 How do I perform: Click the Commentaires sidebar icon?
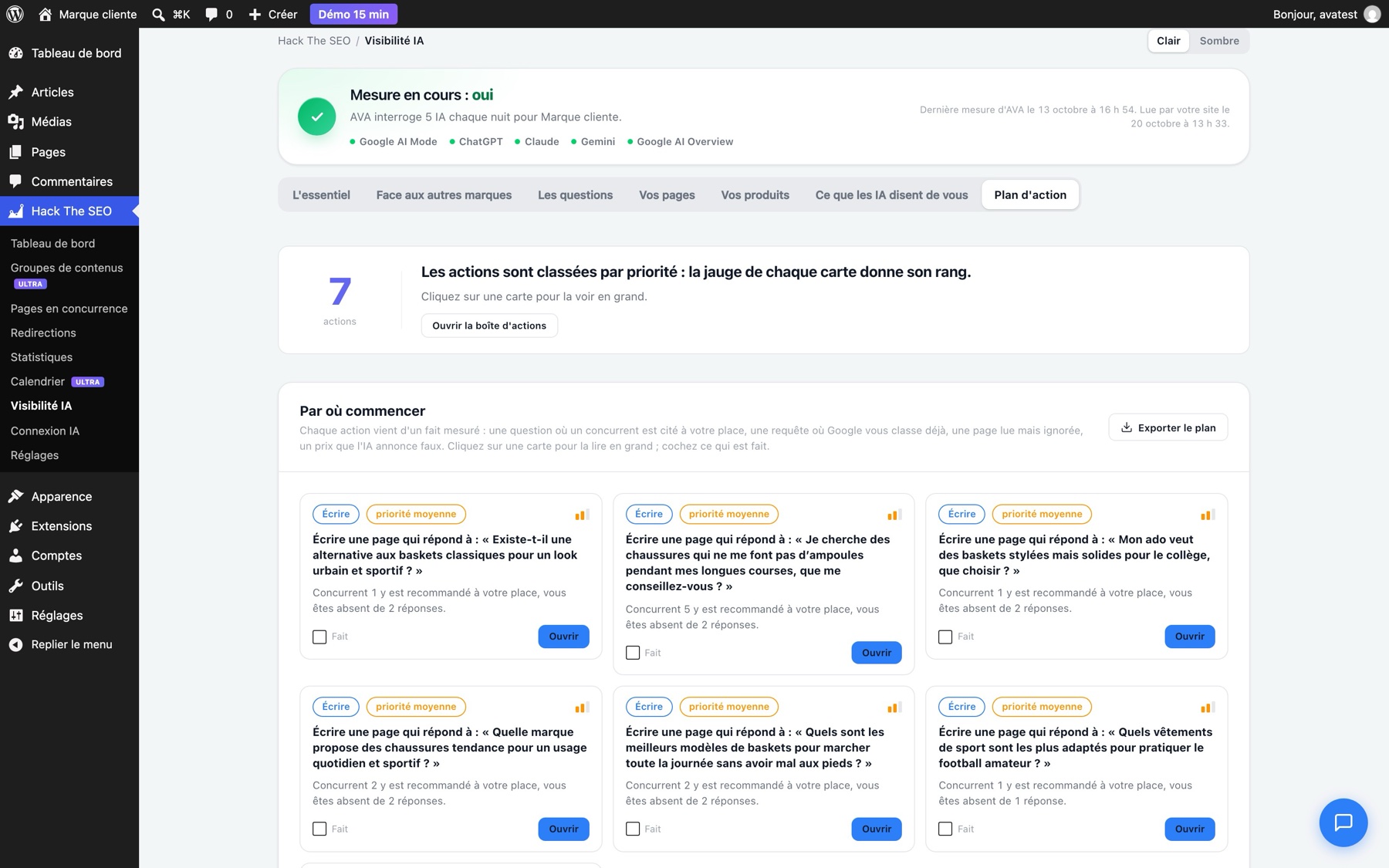click(15, 181)
